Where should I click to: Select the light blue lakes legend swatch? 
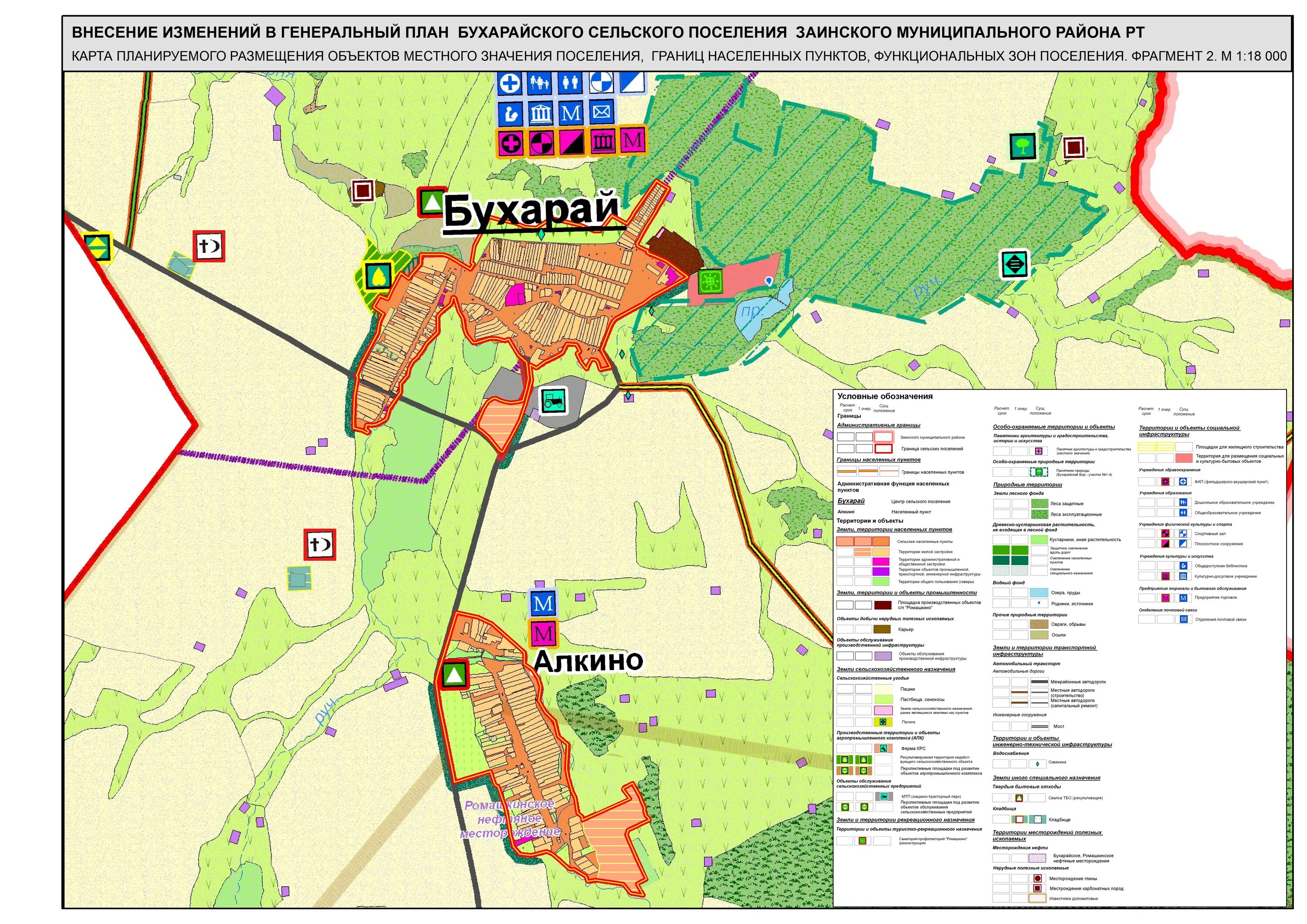coord(1039,593)
